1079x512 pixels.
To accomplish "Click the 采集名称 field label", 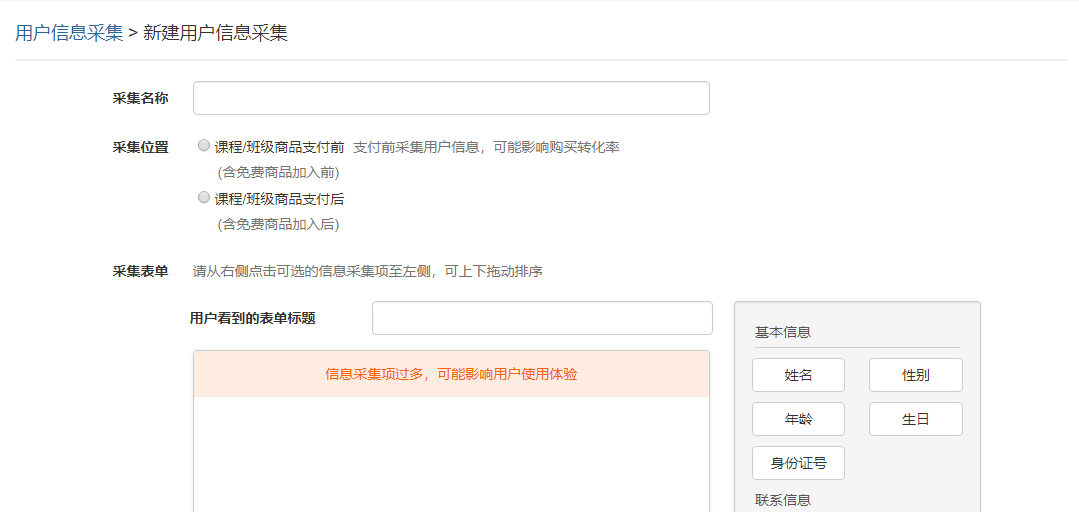I will (x=140, y=98).
